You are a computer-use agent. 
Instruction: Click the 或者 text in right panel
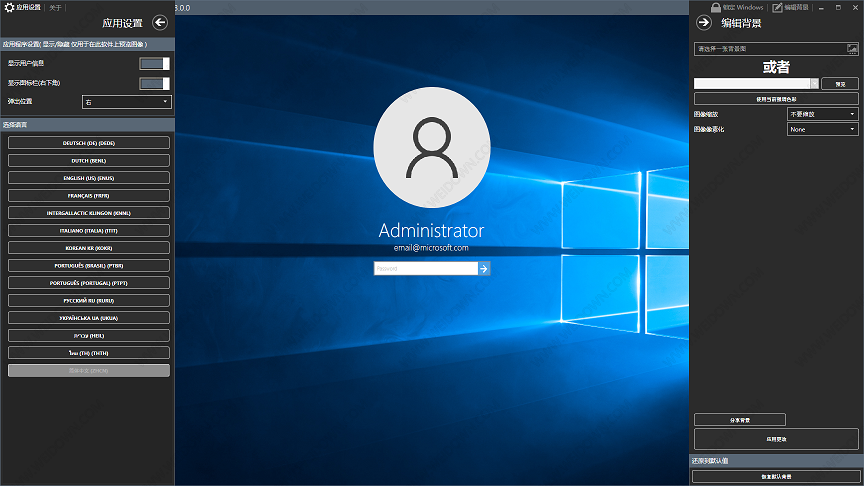[x=776, y=67]
